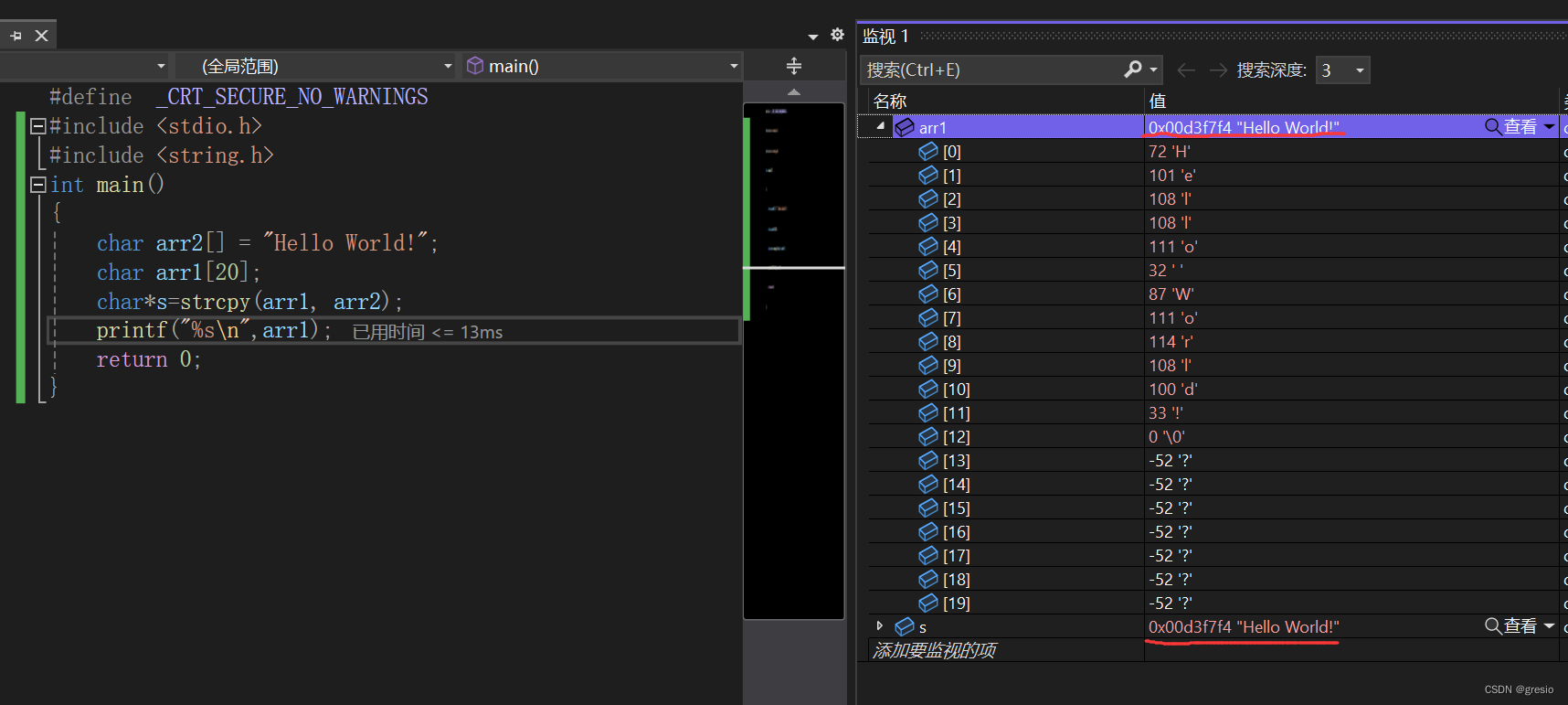The width and height of the screenshot is (1568, 705).
Task: Click the next search result arrow
Action: coord(1218,70)
